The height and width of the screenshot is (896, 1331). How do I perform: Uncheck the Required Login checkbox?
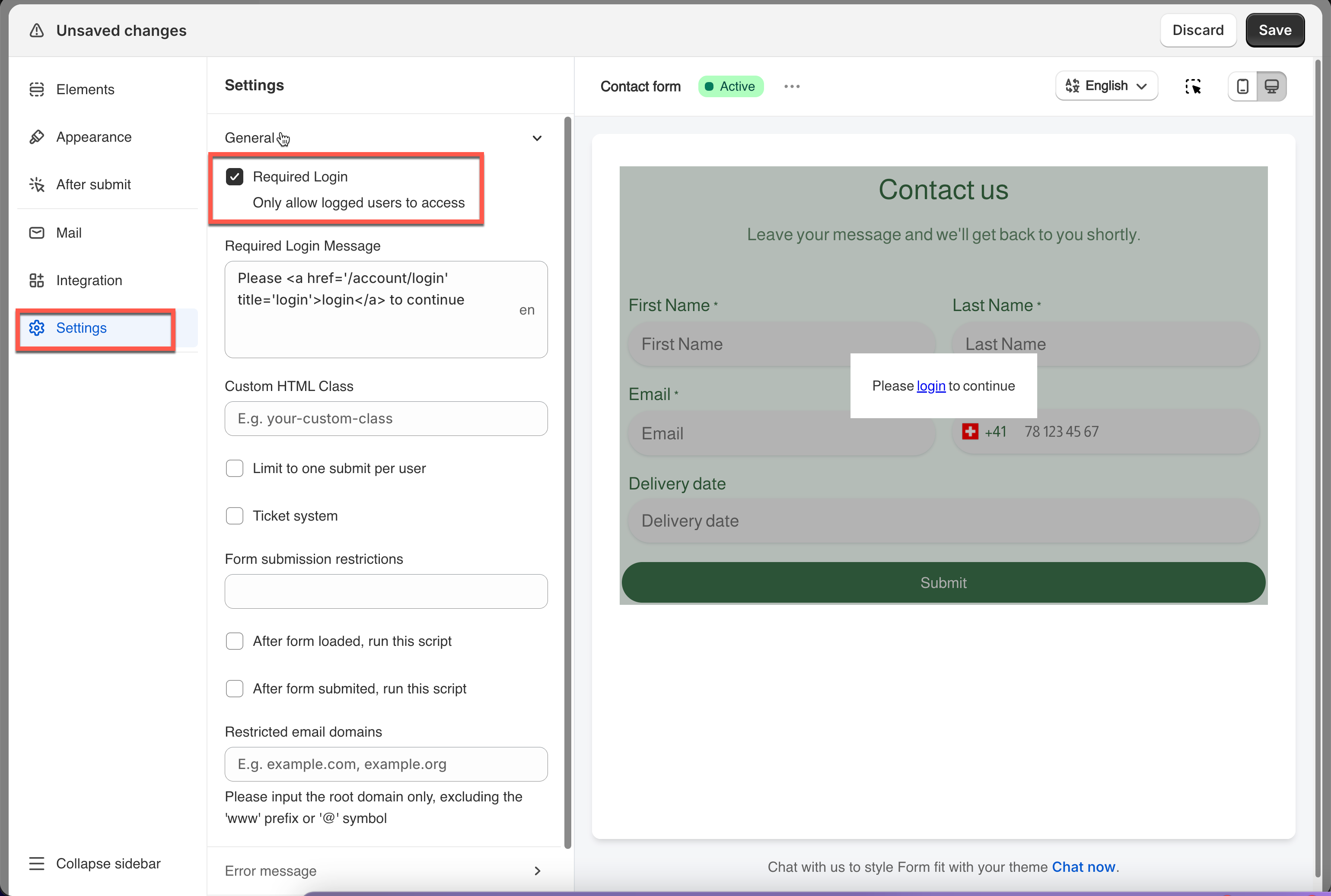pyautogui.click(x=234, y=177)
